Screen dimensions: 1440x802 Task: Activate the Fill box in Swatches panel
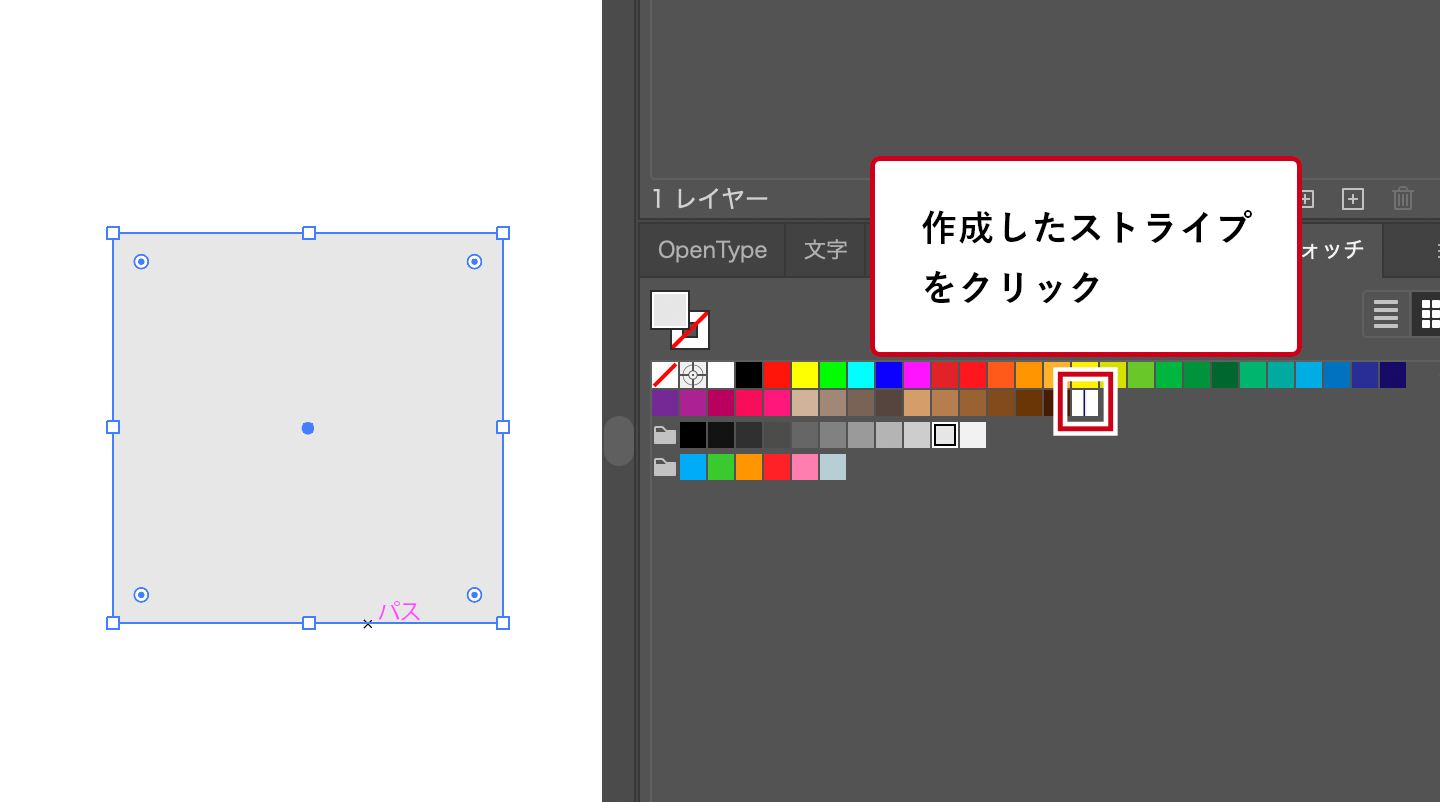point(669,309)
